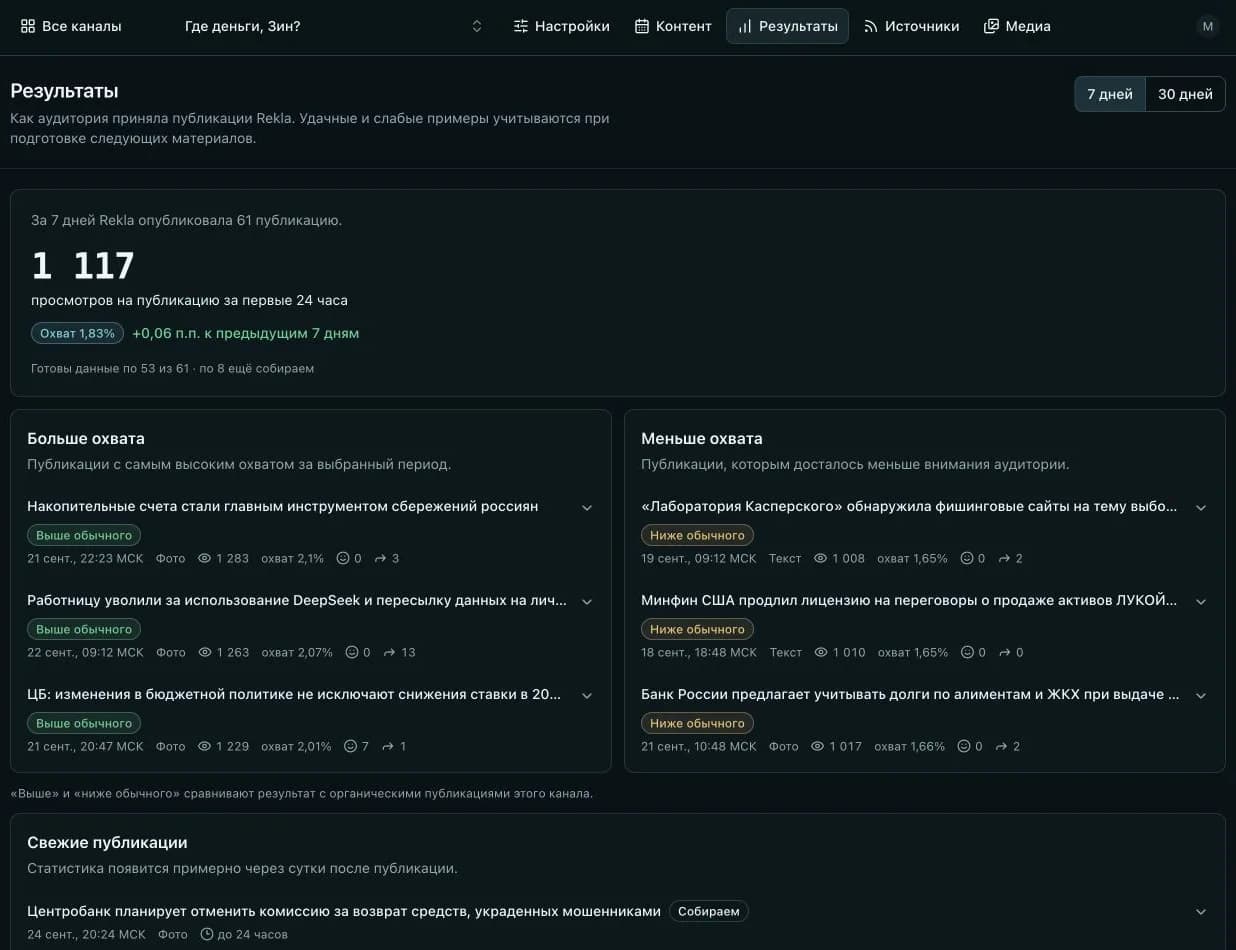This screenshot has width=1236, height=950.
Task: Click the Результаты bar chart icon
Action: [x=744, y=26]
